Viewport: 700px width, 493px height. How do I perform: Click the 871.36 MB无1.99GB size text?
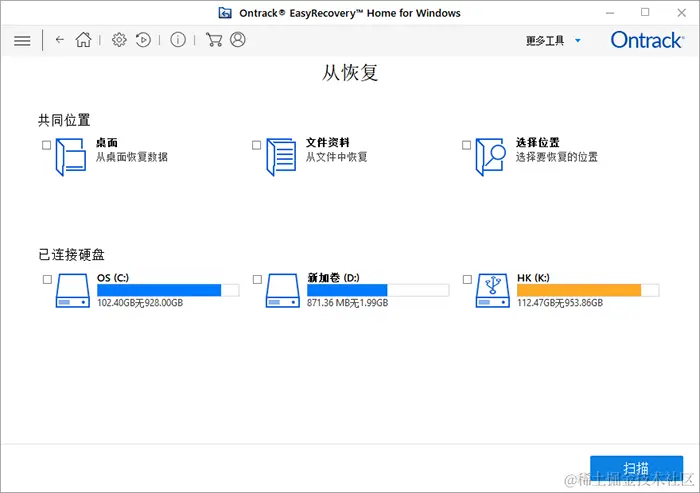click(347, 303)
